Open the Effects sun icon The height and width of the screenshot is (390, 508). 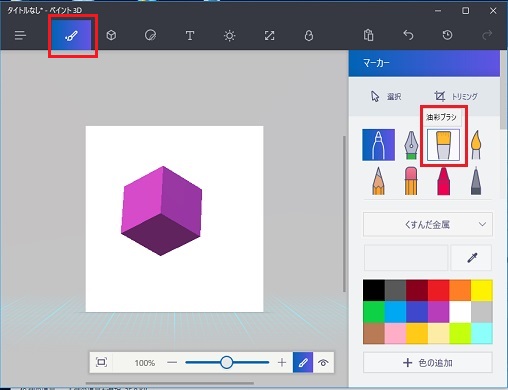229,35
